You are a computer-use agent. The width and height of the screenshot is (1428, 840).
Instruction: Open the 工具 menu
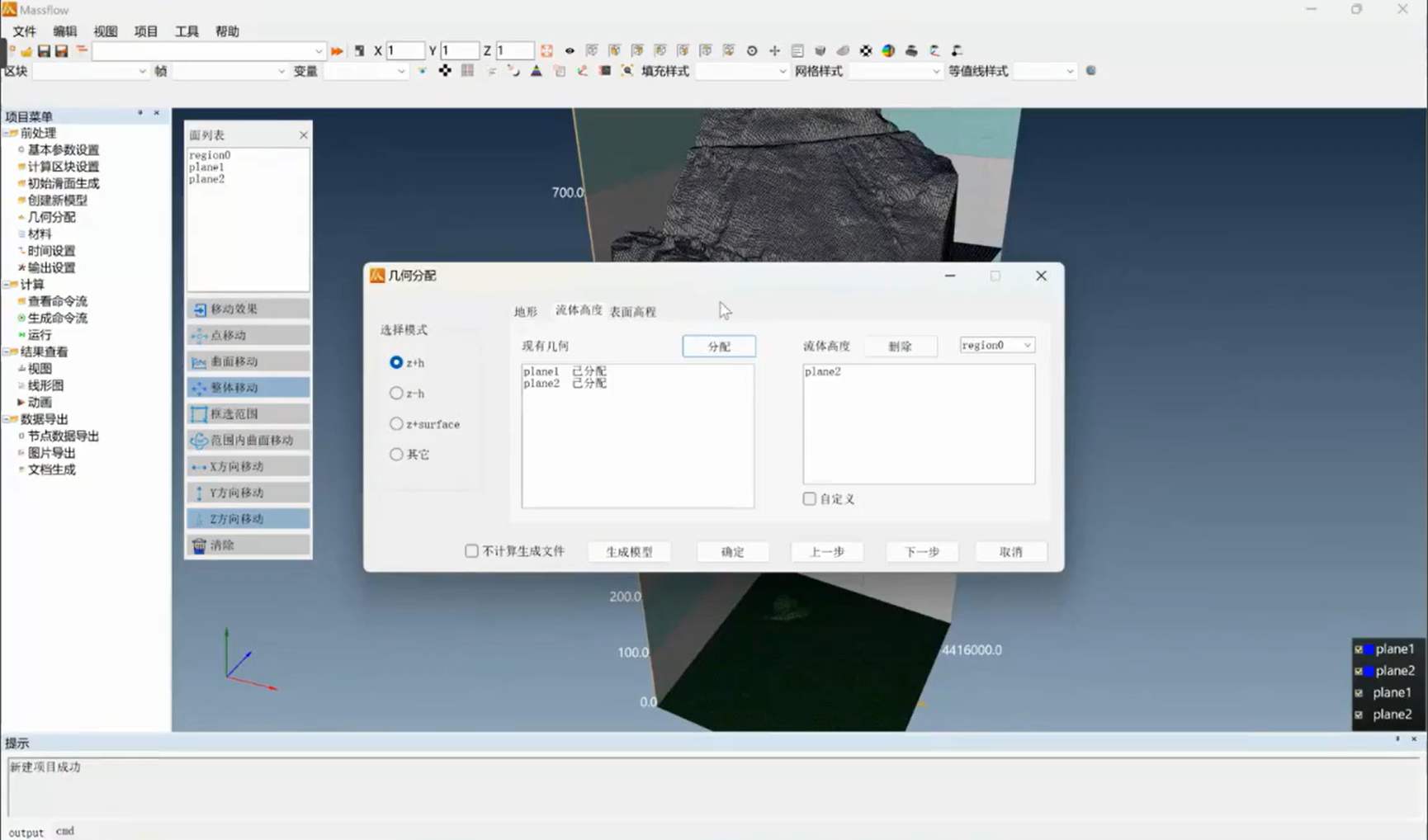187,31
